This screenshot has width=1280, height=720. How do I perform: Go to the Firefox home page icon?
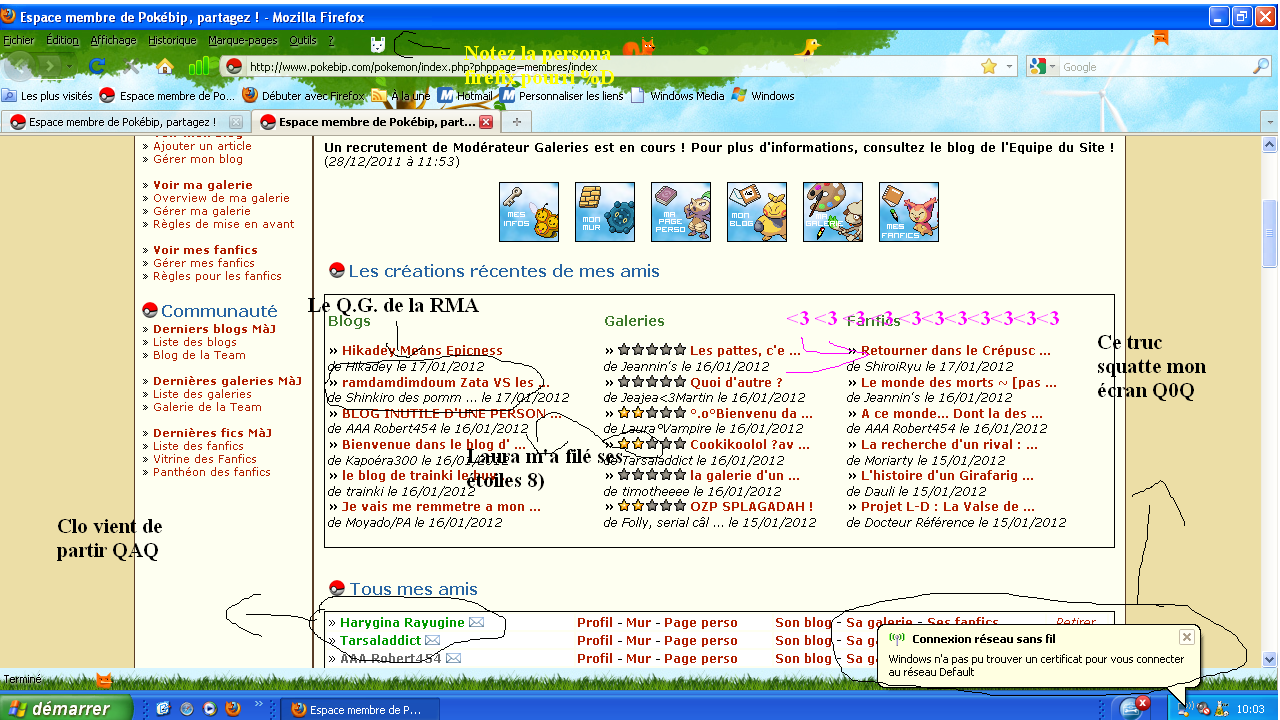click(165, 67)
